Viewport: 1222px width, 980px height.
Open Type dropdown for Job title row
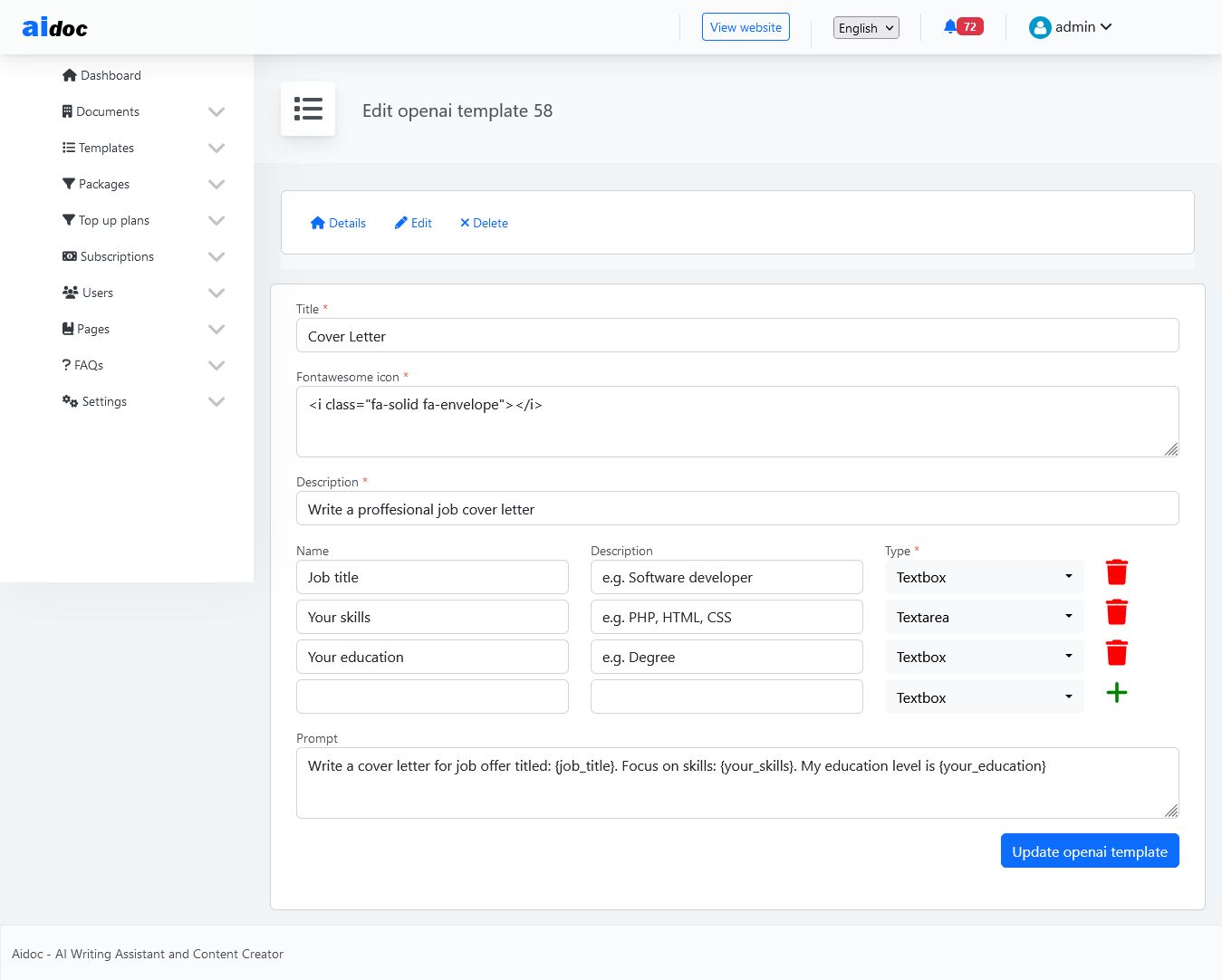point(984,578)
